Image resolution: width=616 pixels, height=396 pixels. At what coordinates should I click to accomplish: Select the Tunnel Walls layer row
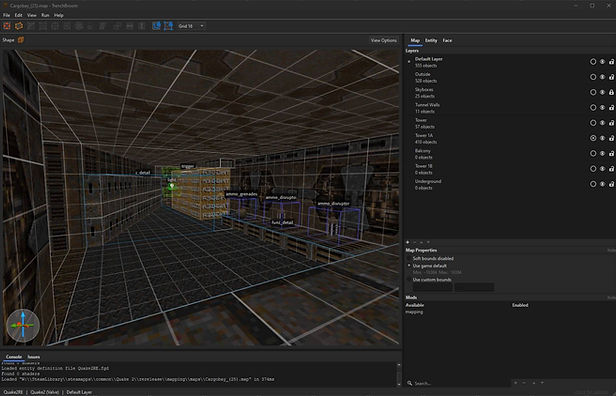pos(510,108)
